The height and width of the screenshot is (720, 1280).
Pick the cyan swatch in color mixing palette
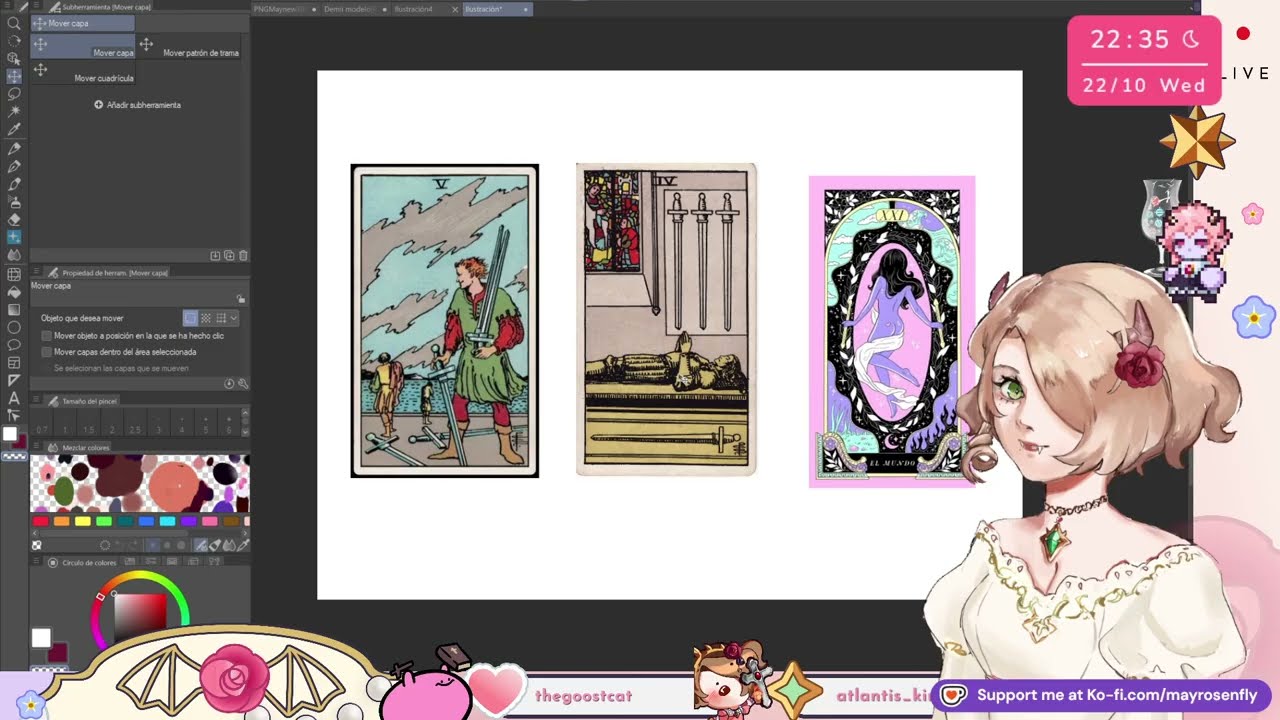[x=167, y=521]
